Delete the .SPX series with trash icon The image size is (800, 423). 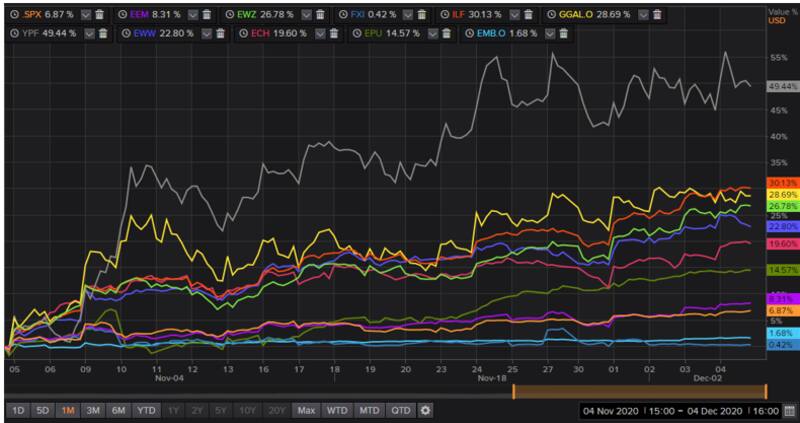click(99, 15)
